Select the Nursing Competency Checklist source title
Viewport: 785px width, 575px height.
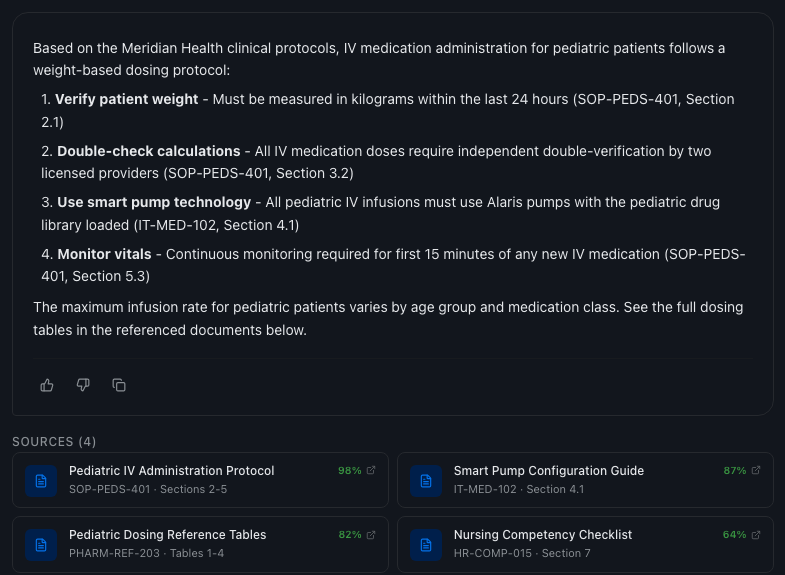tap(542, 535)
